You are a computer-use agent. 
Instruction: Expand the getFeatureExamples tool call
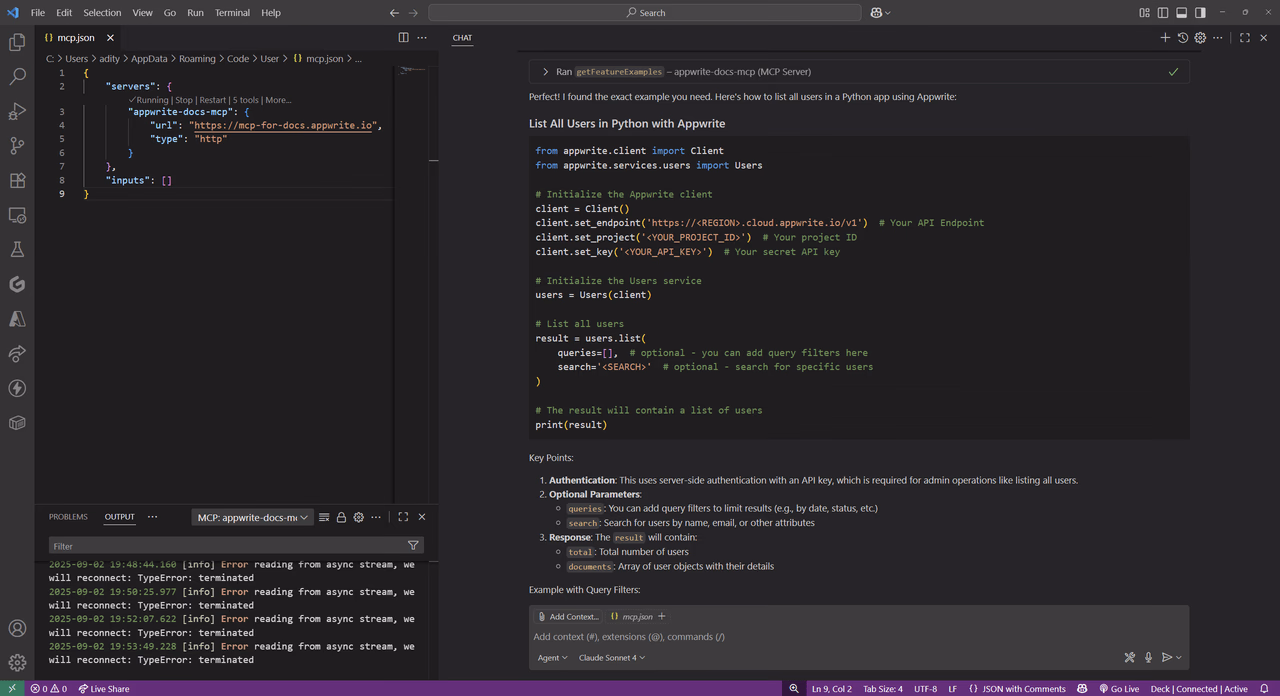545,72
